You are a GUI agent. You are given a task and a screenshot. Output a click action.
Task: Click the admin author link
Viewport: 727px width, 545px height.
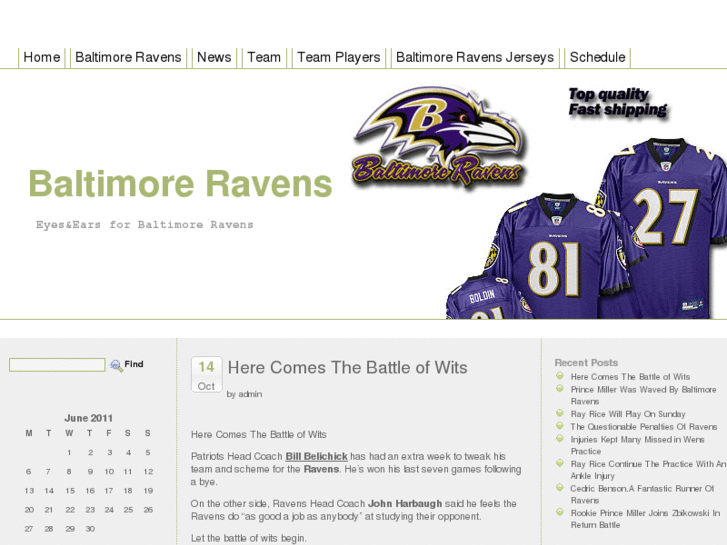click(250, 394)
